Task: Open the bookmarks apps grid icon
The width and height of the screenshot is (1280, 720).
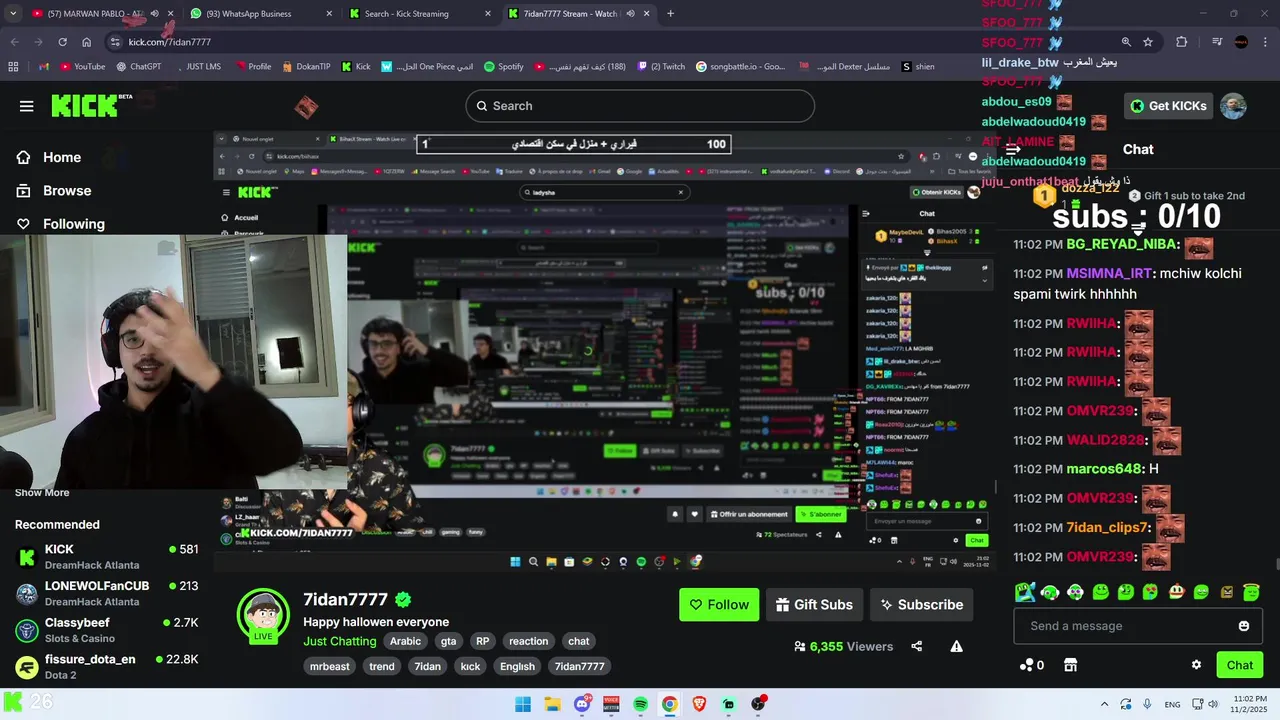Action: (13, 67)
